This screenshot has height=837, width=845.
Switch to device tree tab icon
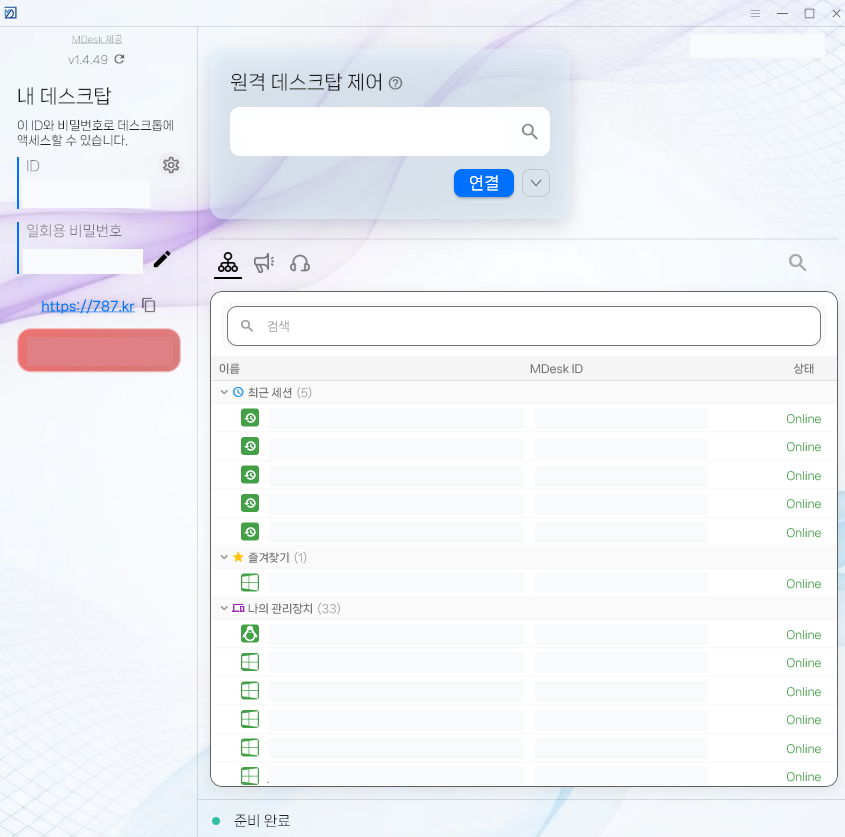click(227, 263)
